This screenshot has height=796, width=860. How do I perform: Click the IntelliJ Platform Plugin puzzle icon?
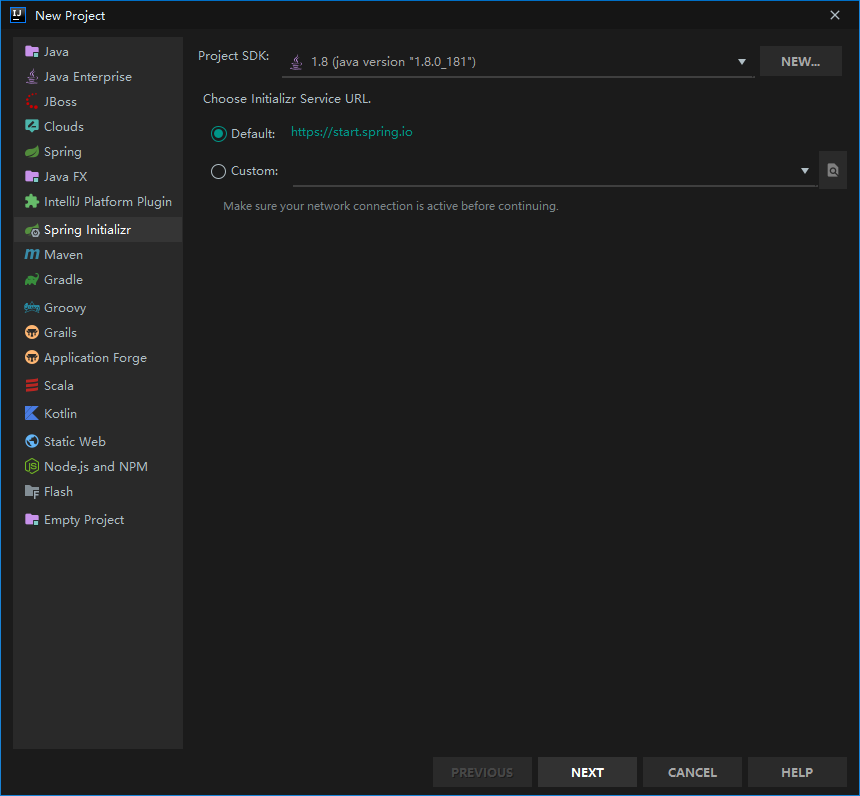pos(32,201)
